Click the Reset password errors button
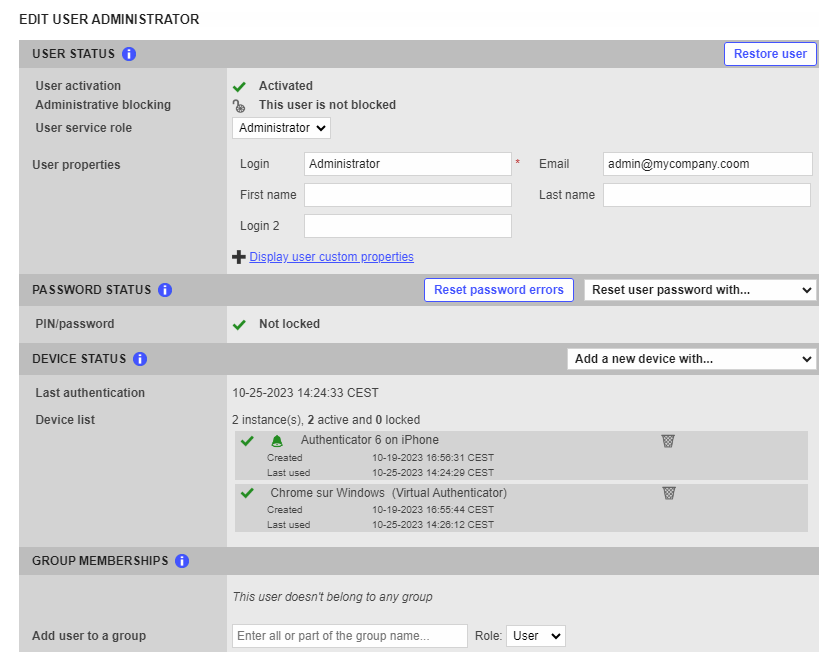This screenshot has width=833, height=652. [x=499, y=290]
